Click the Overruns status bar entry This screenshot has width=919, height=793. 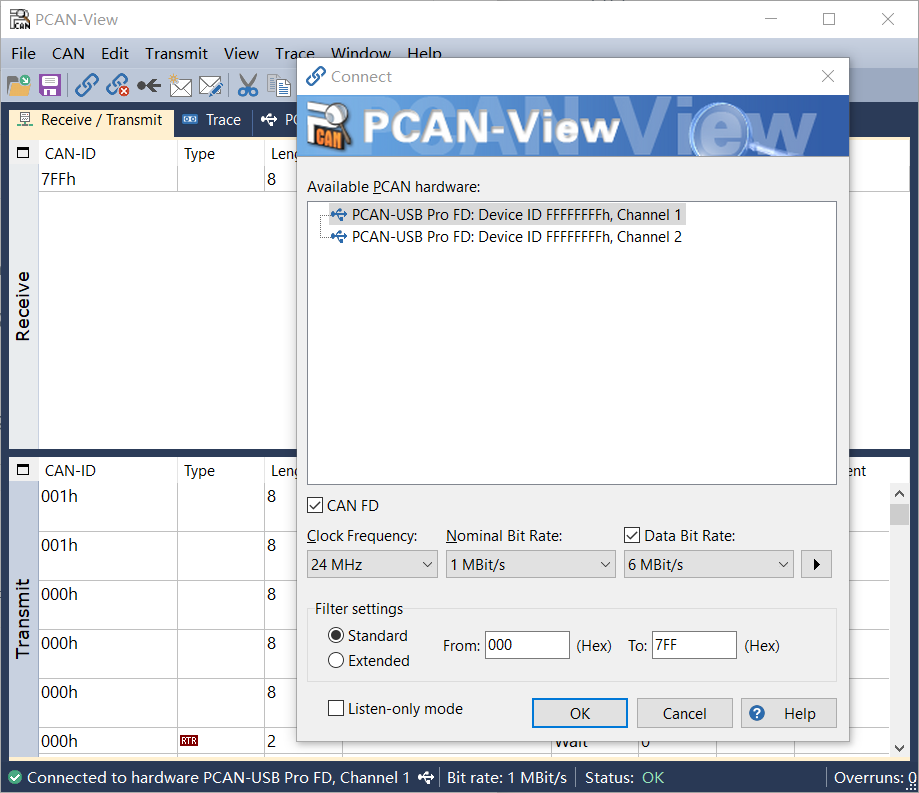coord(874,778)
